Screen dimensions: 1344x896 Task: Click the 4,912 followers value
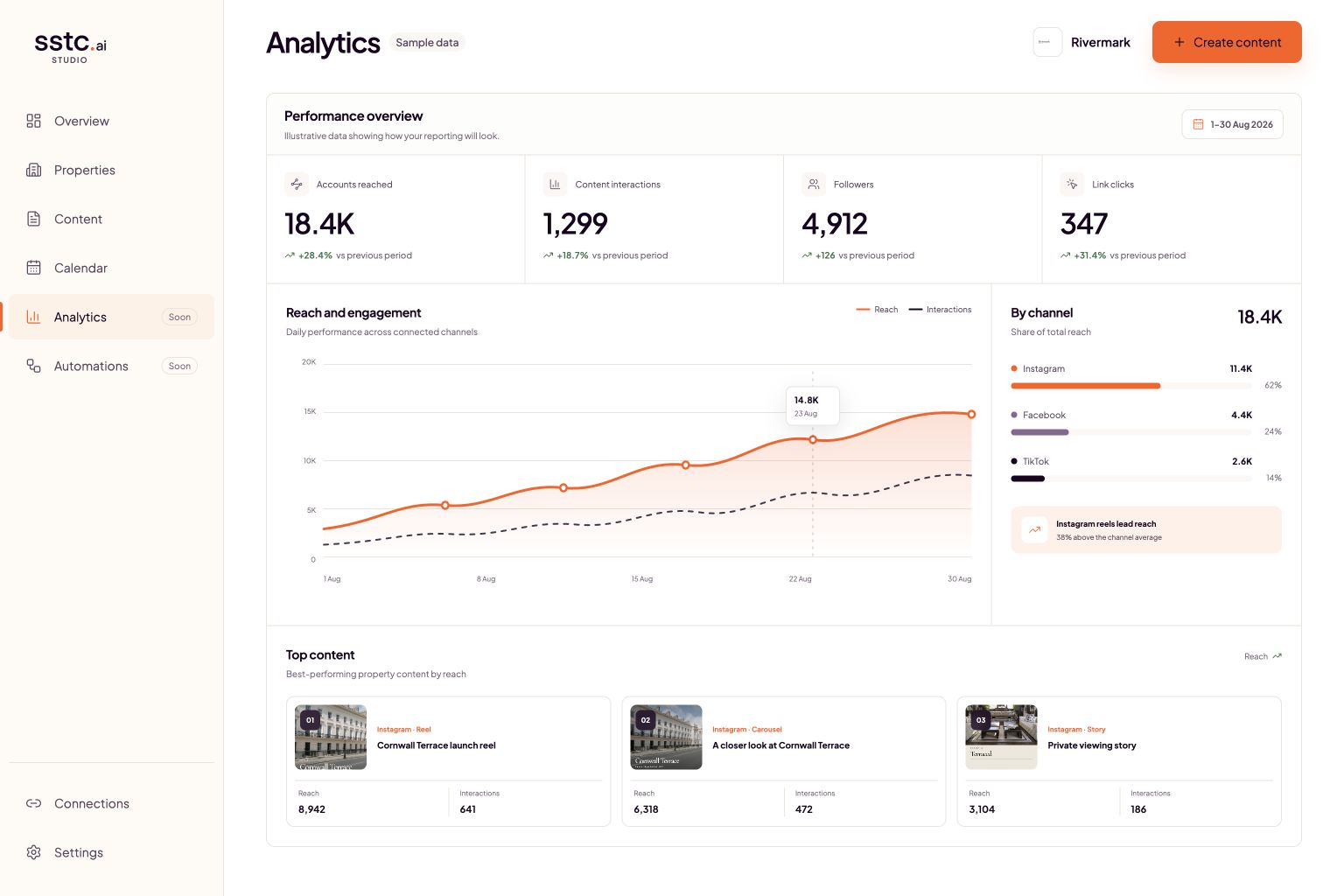pyautogui.click(x=835, y=224)
